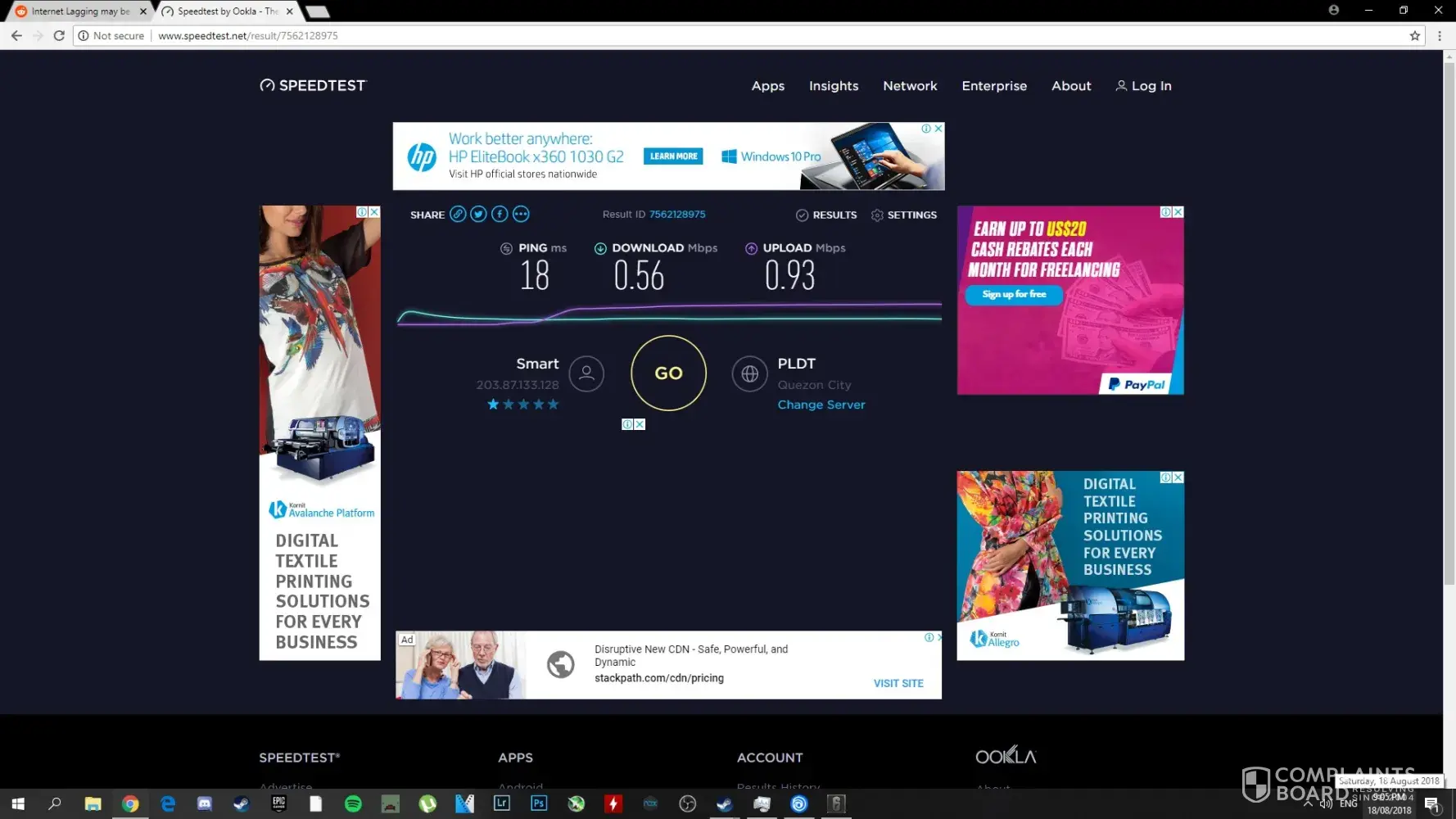1456x819 pixels.
Task: Click the browser address bar
Action: click(x=737, y=36)
